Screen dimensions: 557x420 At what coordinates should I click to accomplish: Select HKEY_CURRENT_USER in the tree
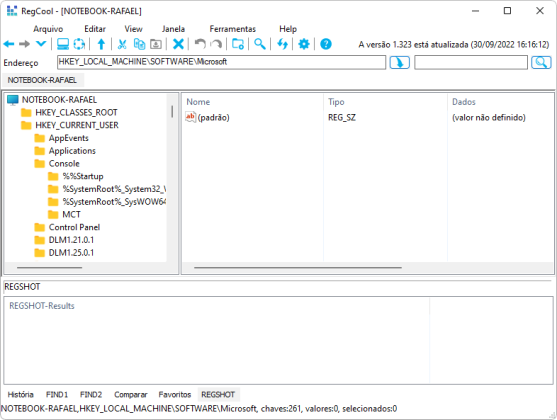(x=77, y=125)
